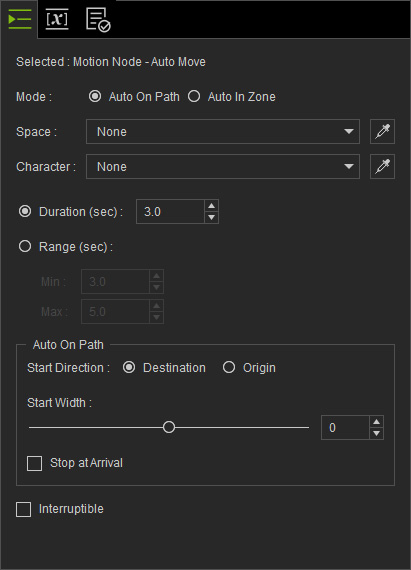
Task: Increase Start Width with the up arrow
Action: pyautogui.click(x=376, y=422)
